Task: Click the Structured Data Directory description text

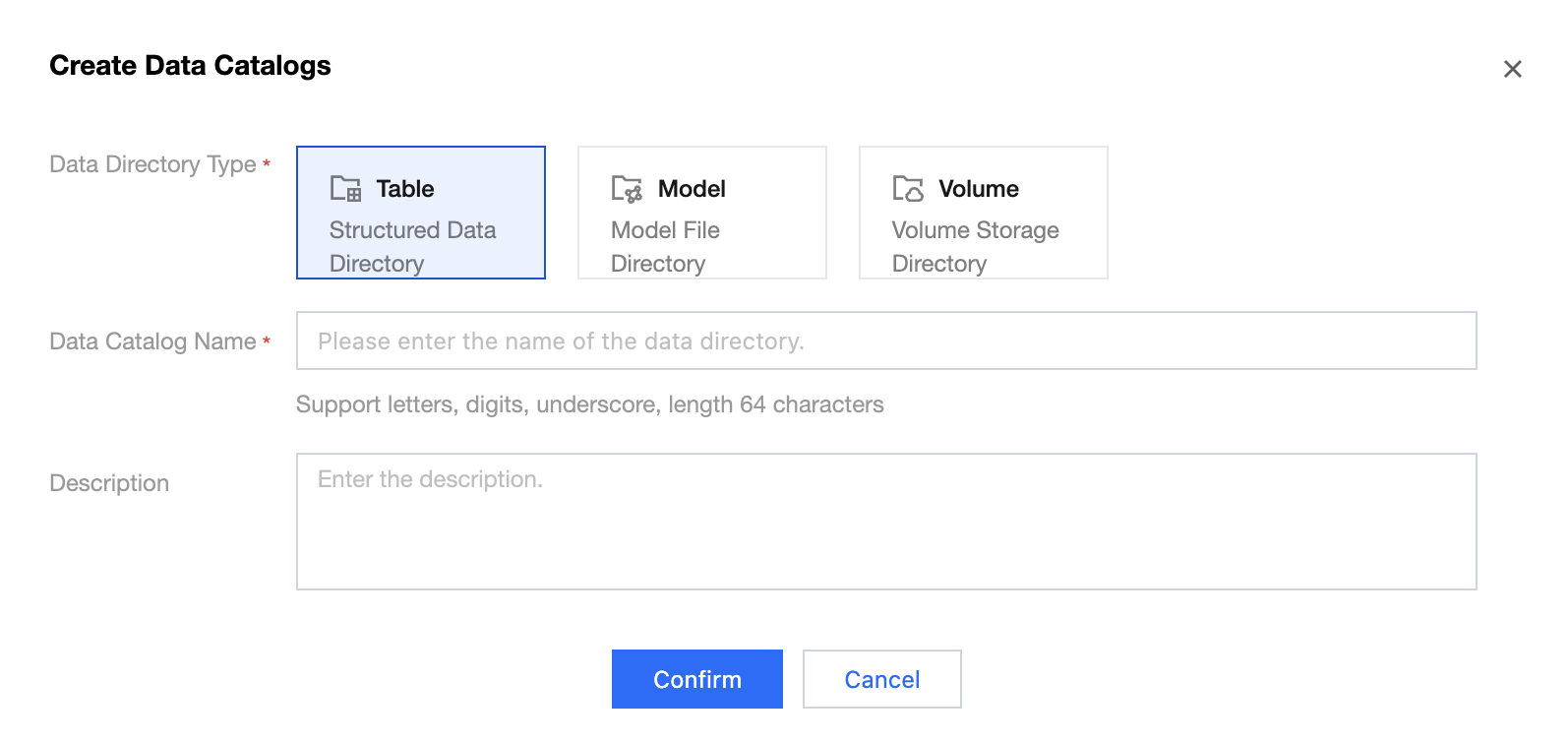Action: pyautogui.click(x=412, y=246)
